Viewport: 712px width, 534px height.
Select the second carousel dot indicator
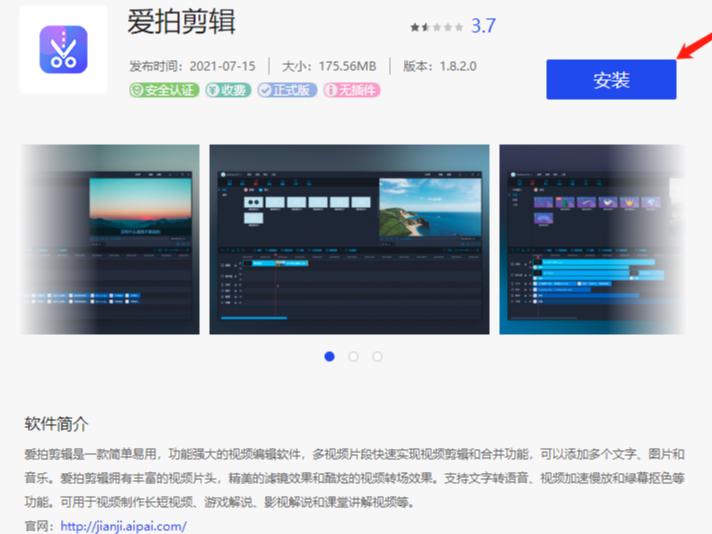[353, 356]
